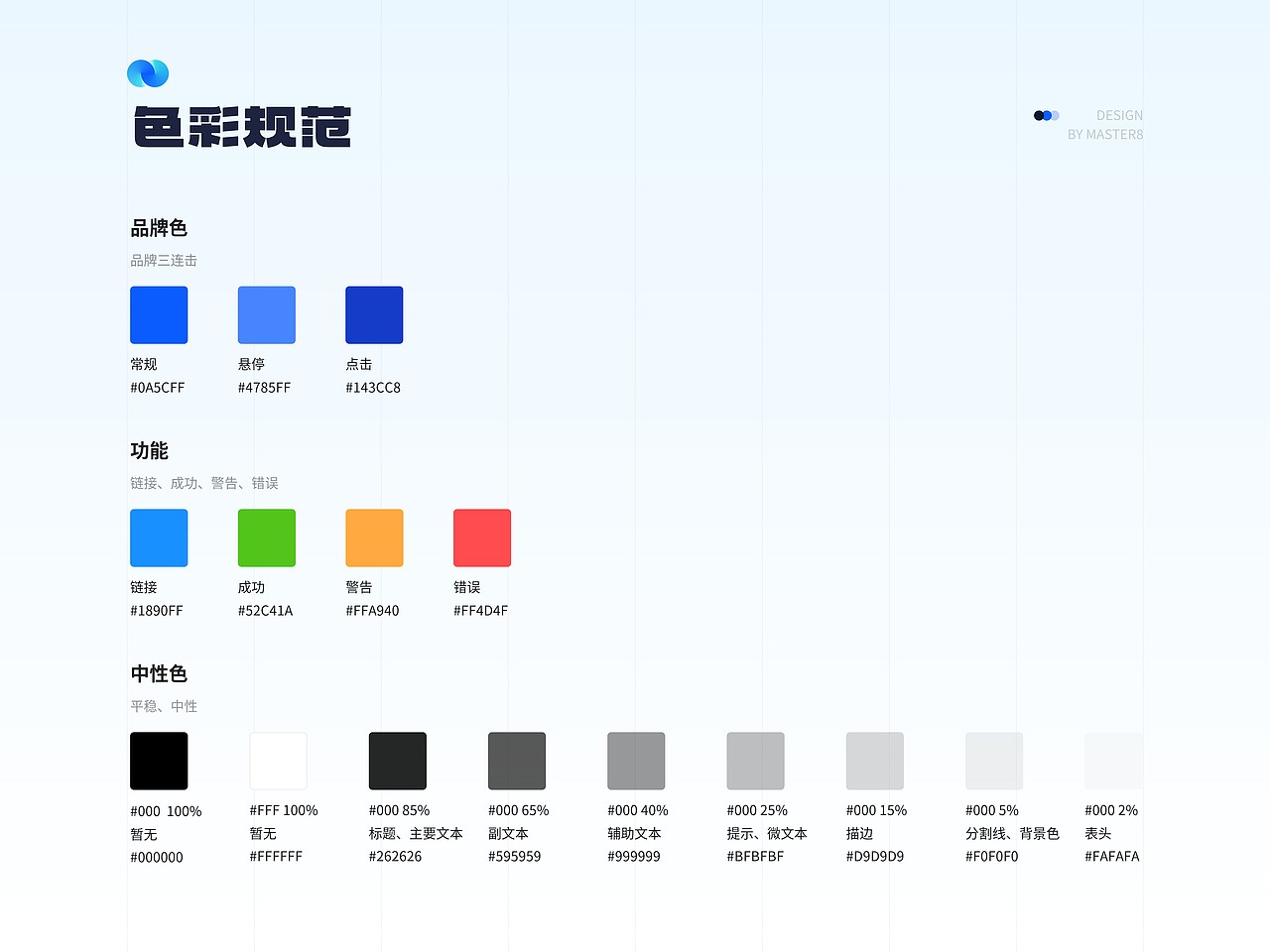Click the 错误 label
Image resolution: width=1270 pixels, height=952 pixels.
467,588
